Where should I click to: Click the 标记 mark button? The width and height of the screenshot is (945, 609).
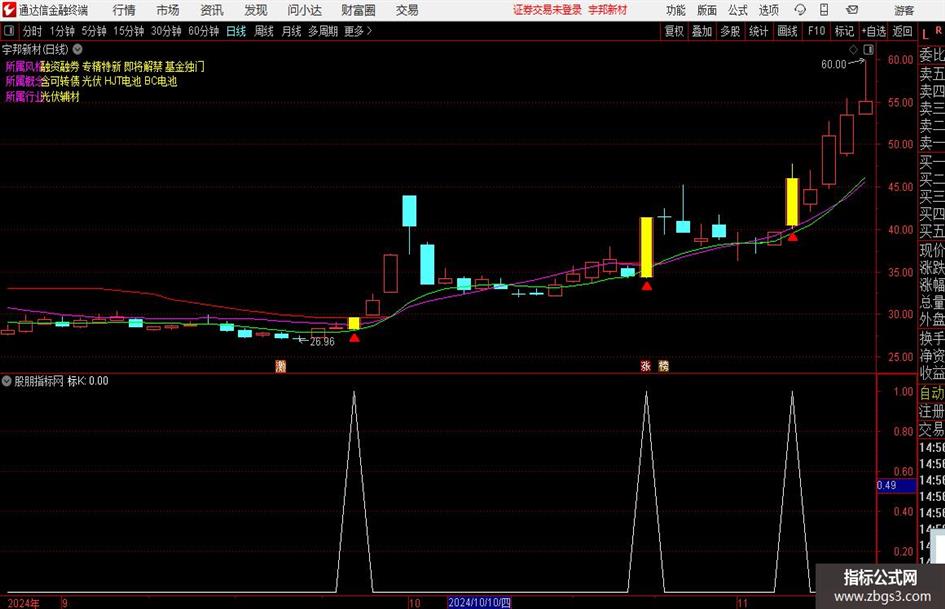point(844,31)
